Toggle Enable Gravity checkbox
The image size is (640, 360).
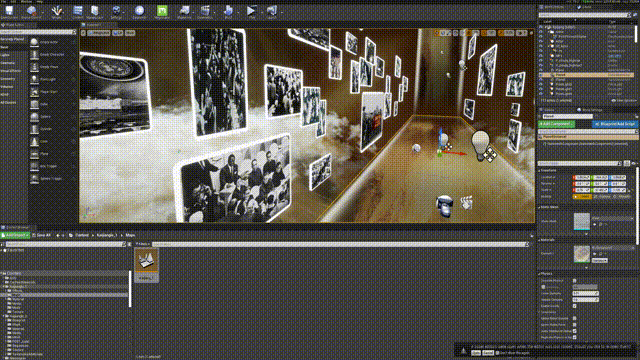click(574, 306)
